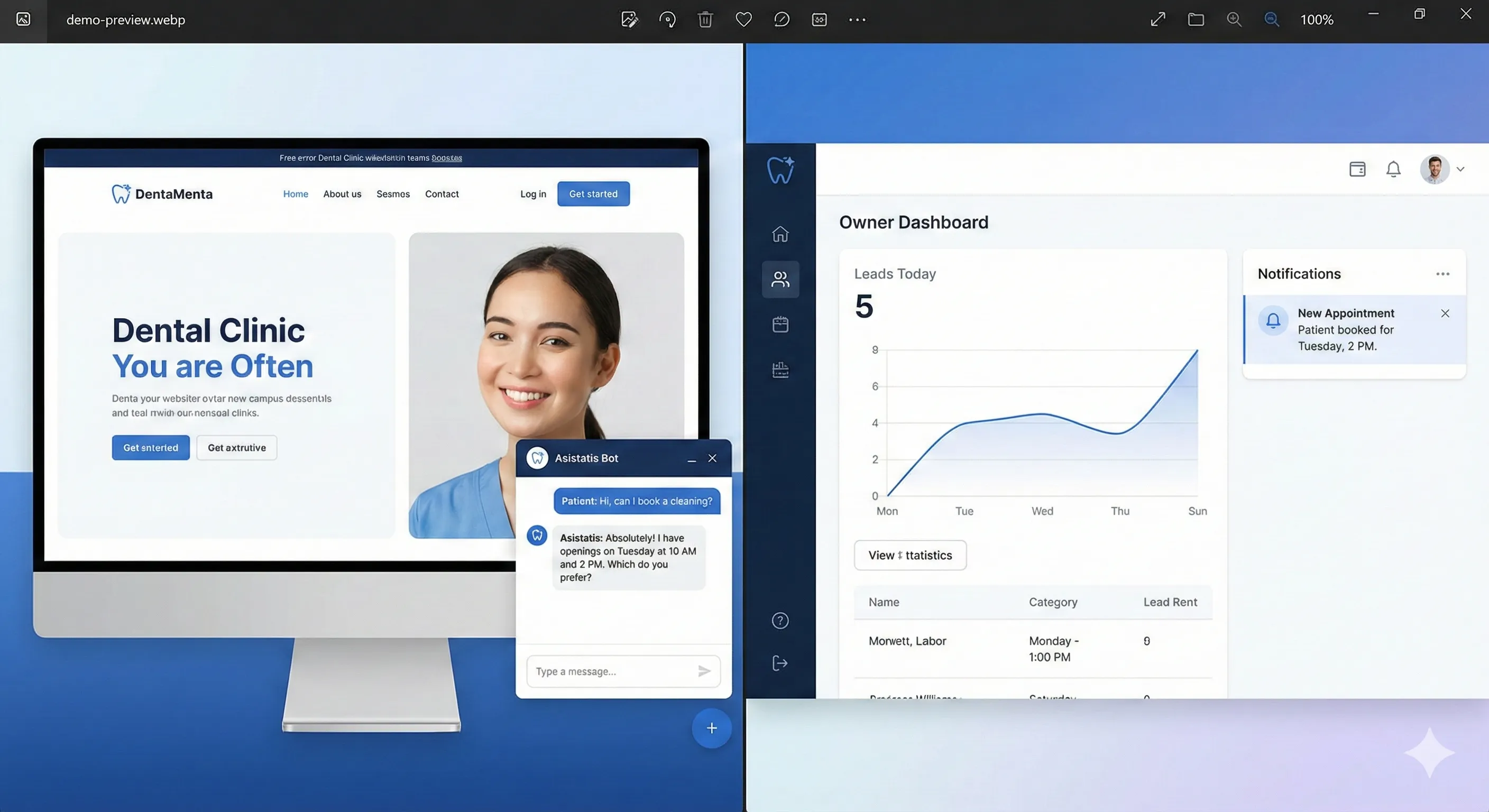Favorite the image with the heart icon
The image size is (1489, 812).
[x=743, y=20]
